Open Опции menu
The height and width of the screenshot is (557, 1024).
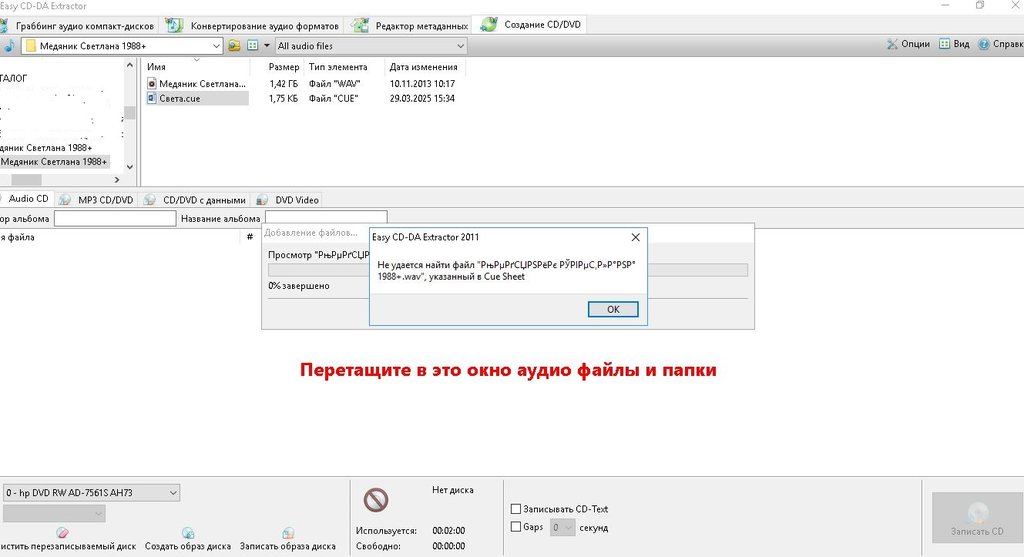916,44
